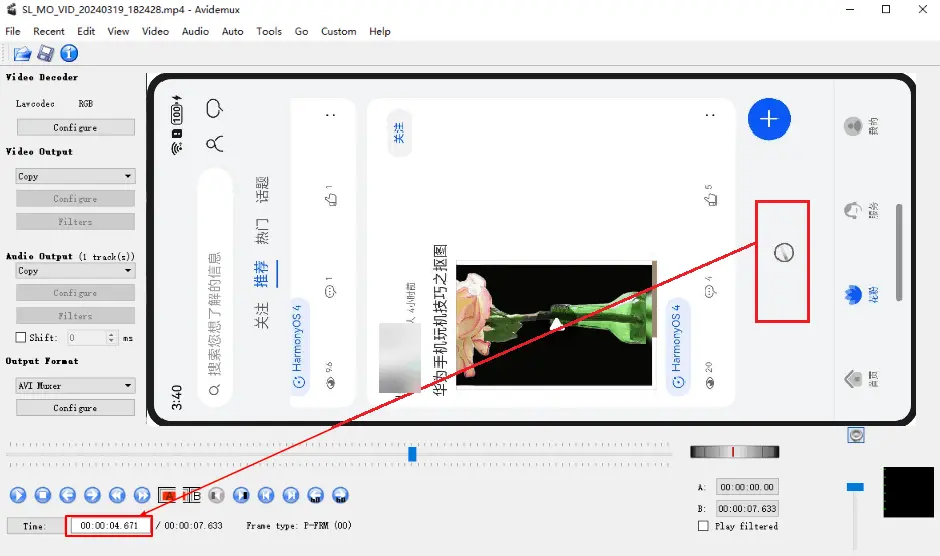Open the AVI Muxer output format dropdown
Screen dimensions: 940x556
pos(76,386)
